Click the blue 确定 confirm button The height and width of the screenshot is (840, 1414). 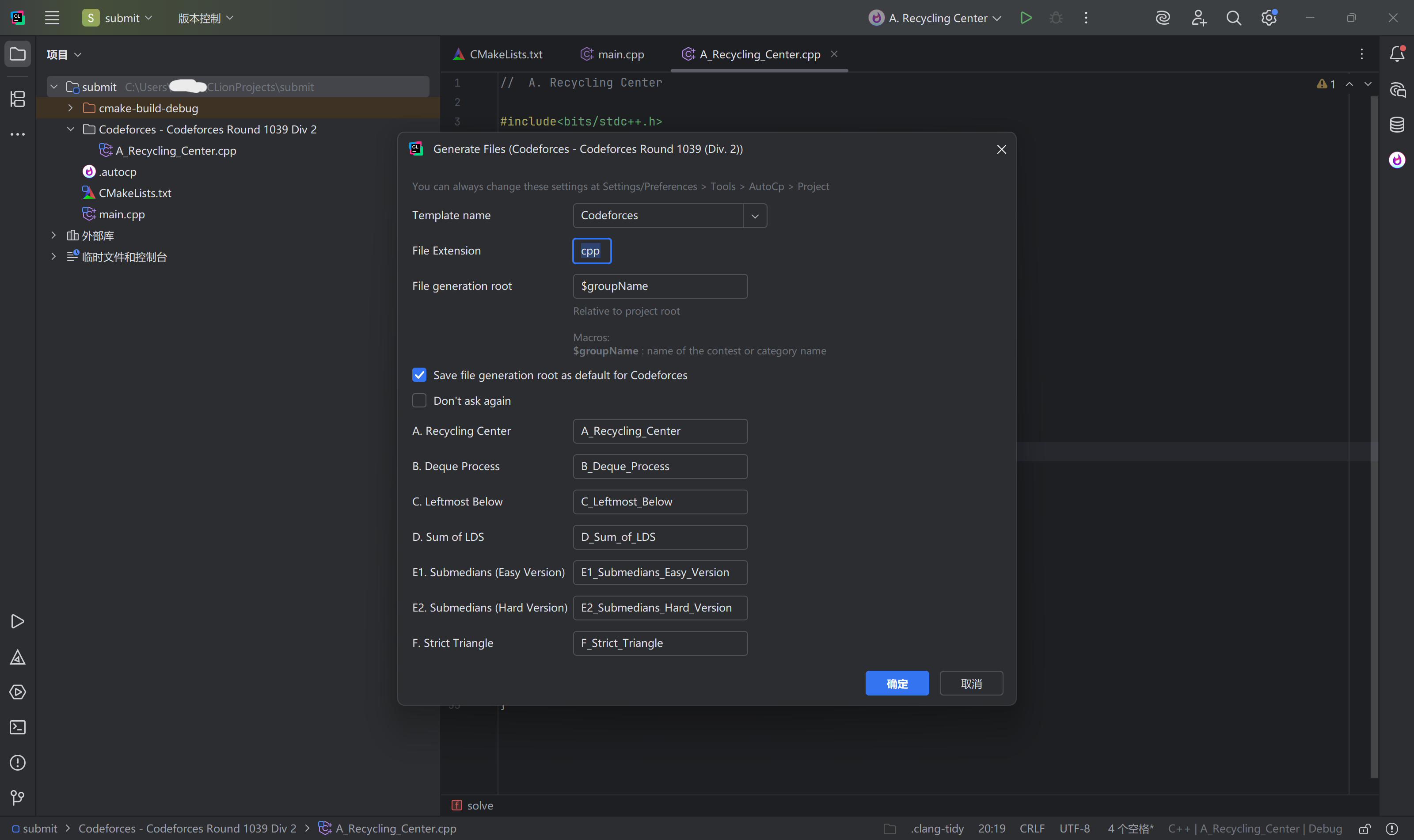click(897, 683)
